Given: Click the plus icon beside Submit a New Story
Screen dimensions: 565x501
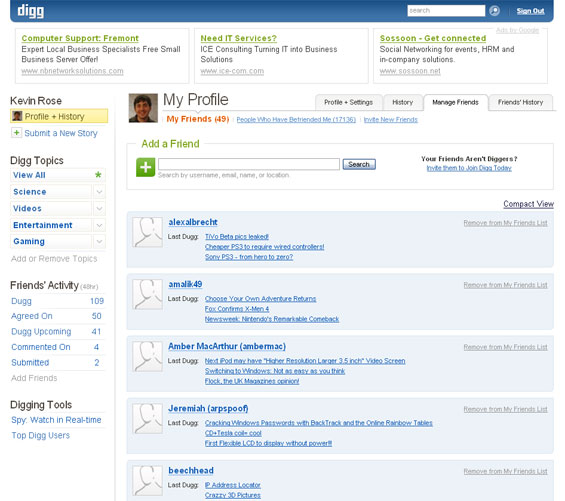Looking at the screenshot, I should (16, 133).
